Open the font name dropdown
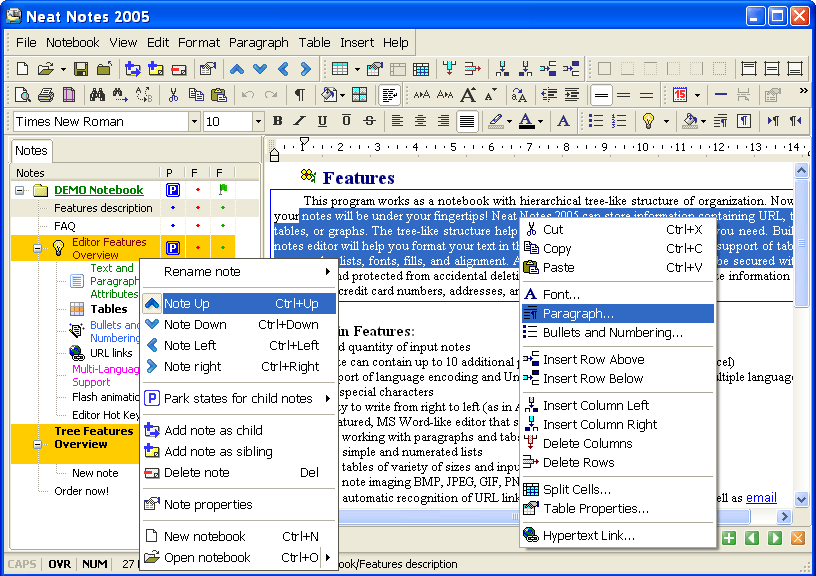Screen dimensions: 816x576 [194, 121]
